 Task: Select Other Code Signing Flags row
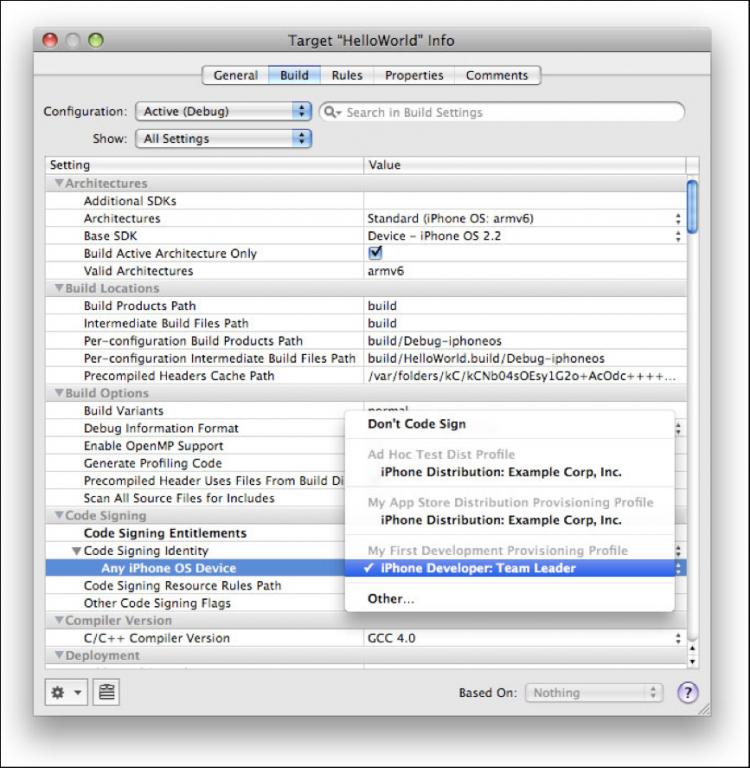click(x=195, y=603)
